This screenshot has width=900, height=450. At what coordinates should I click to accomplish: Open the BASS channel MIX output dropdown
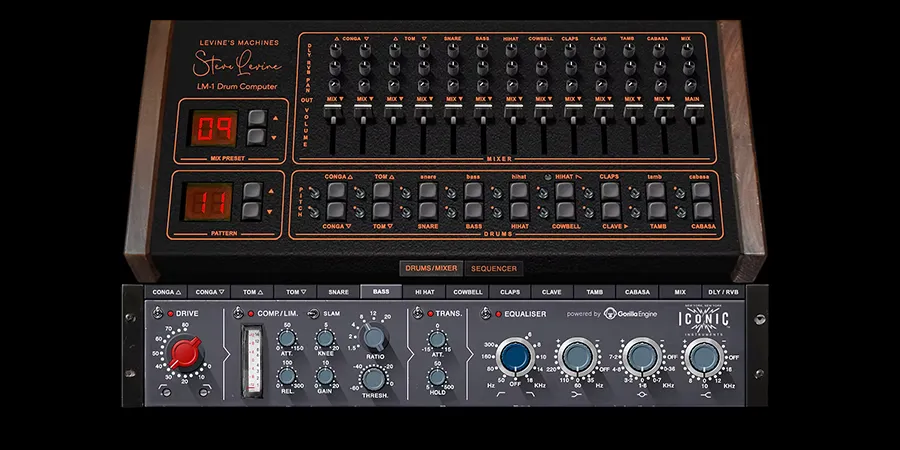(482, 99)
